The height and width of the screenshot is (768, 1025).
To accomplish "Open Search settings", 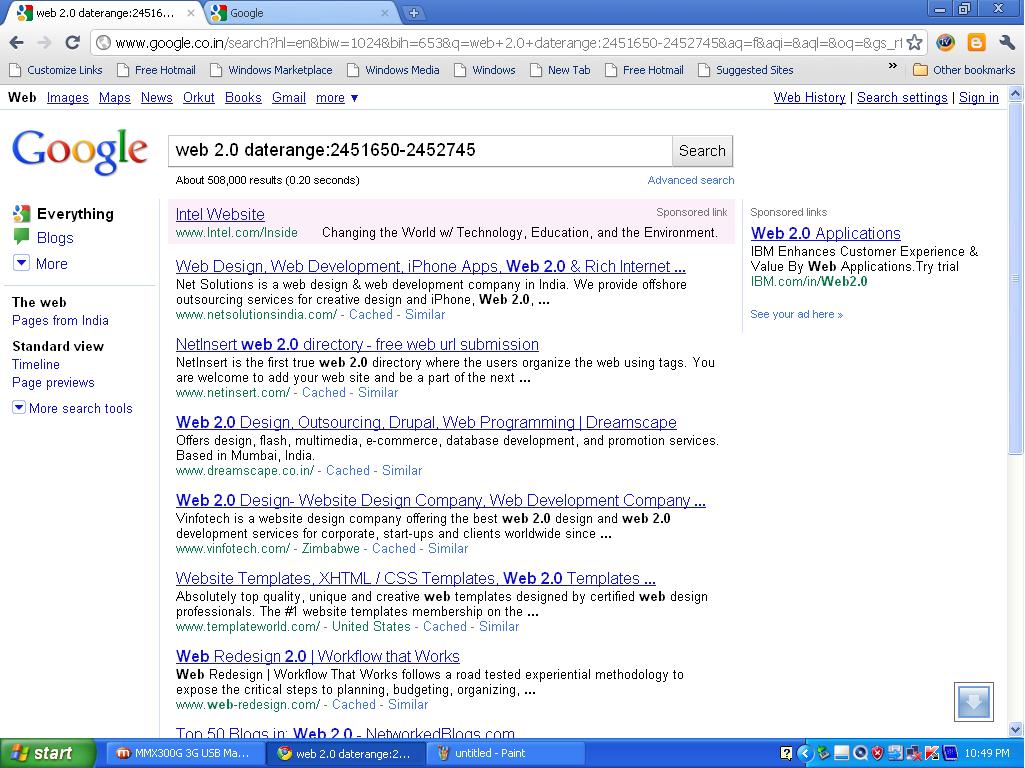I will pyautogui.click(x=901, y=97).
